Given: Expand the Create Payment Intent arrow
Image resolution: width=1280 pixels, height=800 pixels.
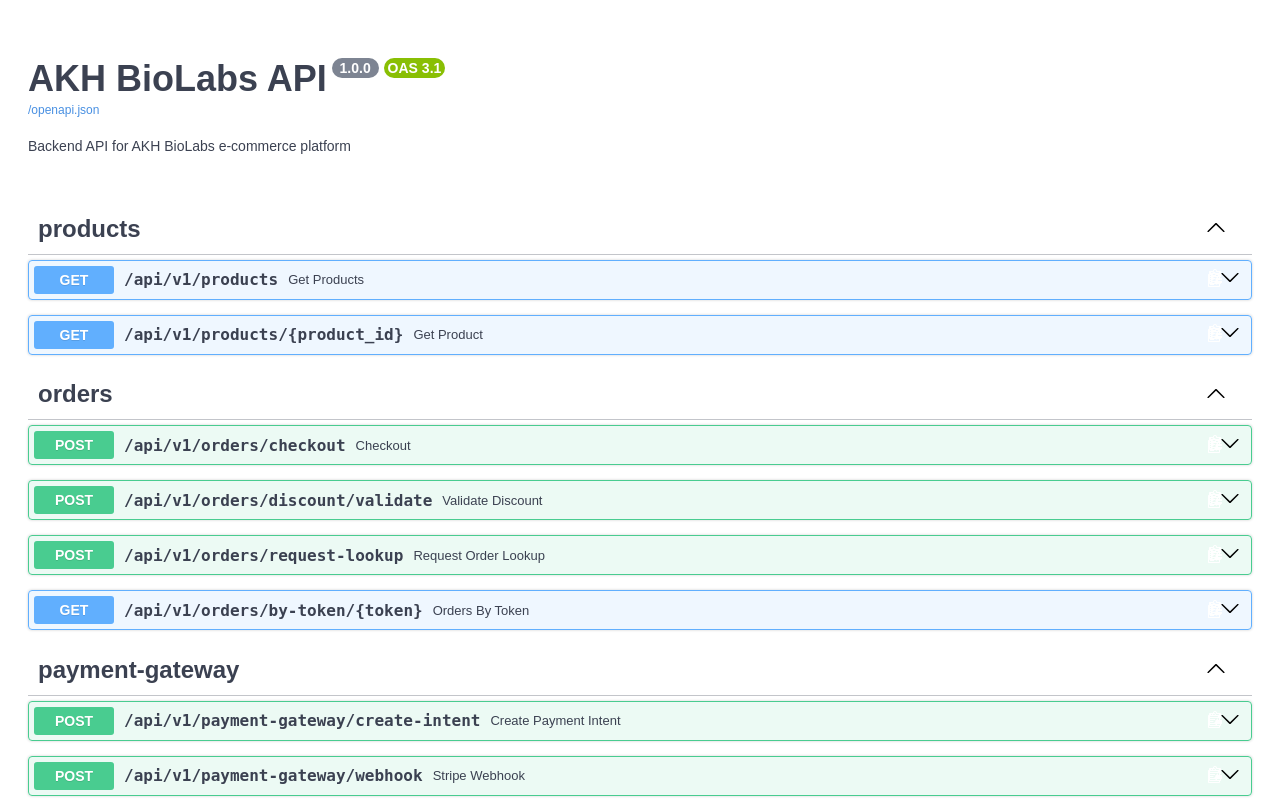Looking at the screenshot, I should (x=1230, y=720).
